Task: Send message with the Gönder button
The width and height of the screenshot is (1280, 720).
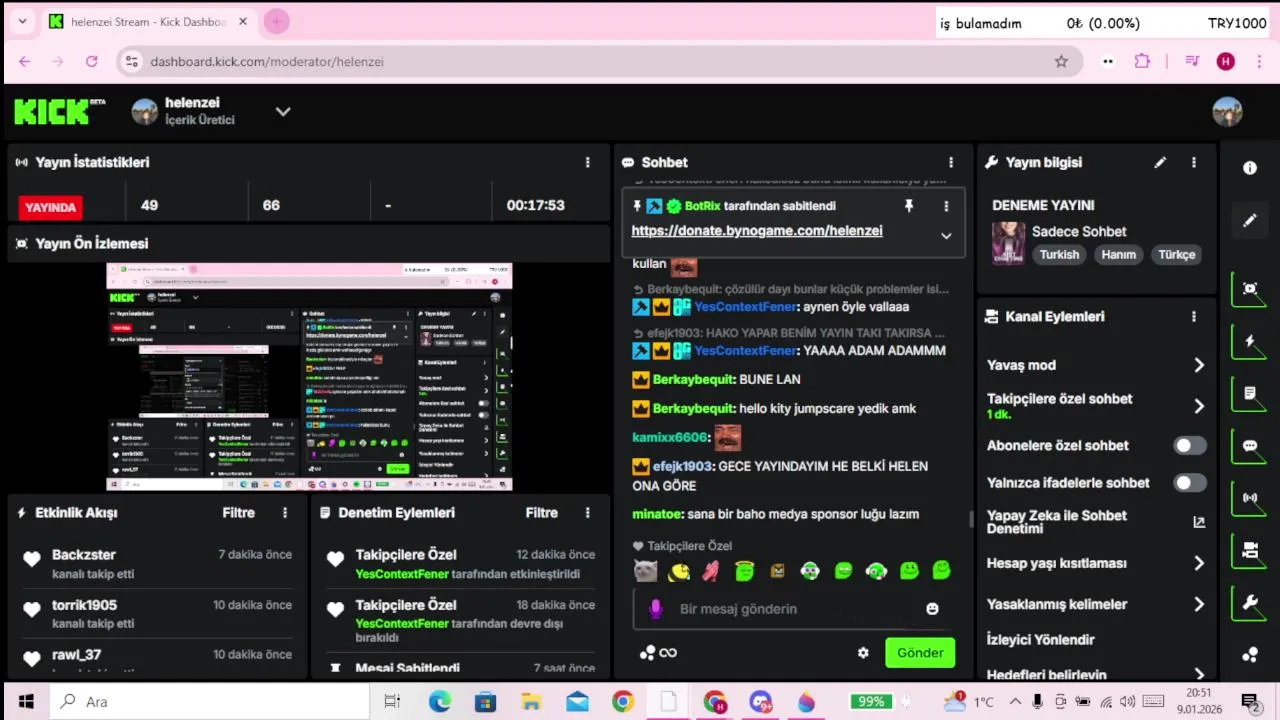Action: pyautogui.click(x=920, y=653)
